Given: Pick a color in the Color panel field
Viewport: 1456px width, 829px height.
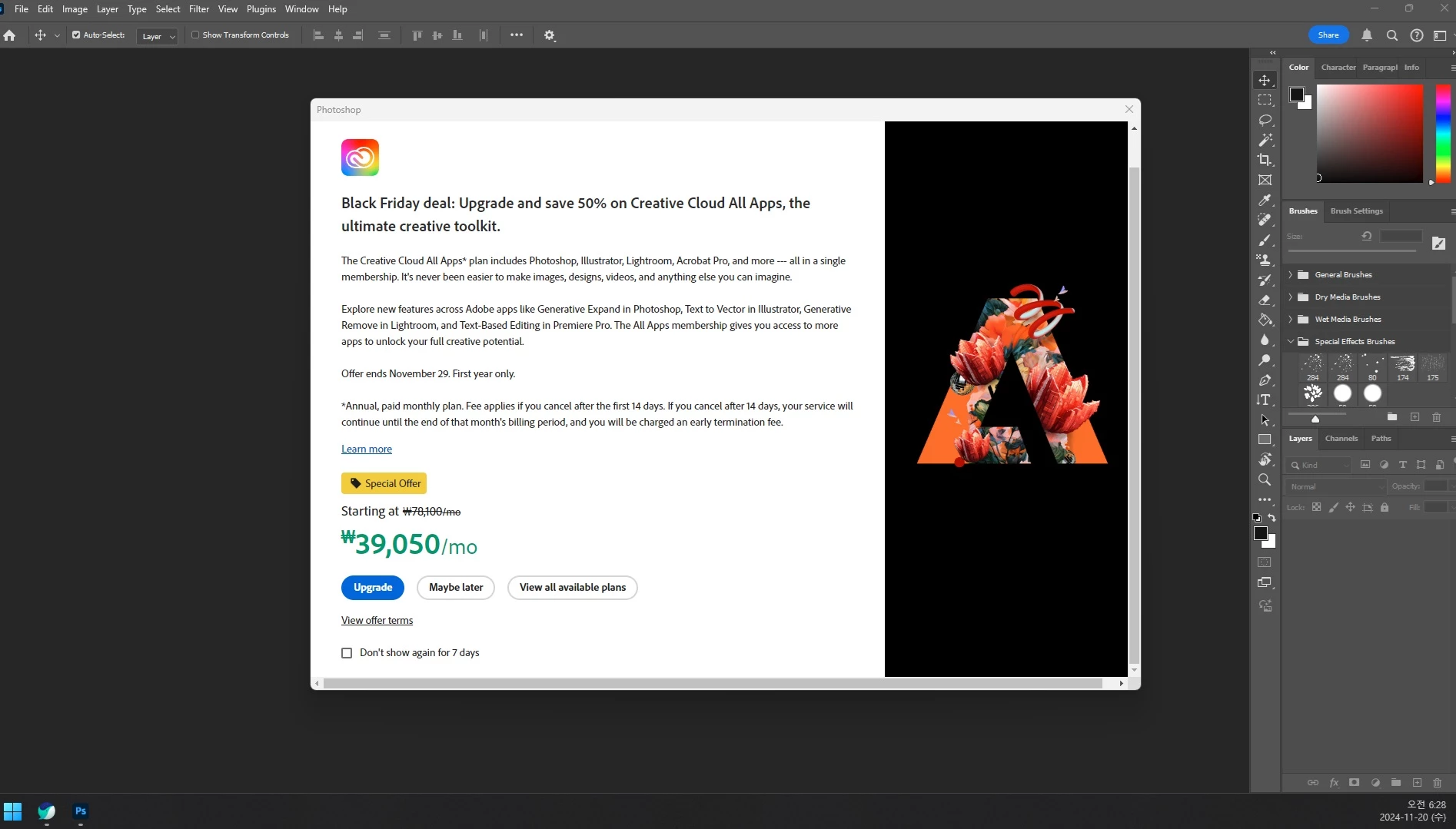Looking at the screenshot, I should click(1370, 134).
